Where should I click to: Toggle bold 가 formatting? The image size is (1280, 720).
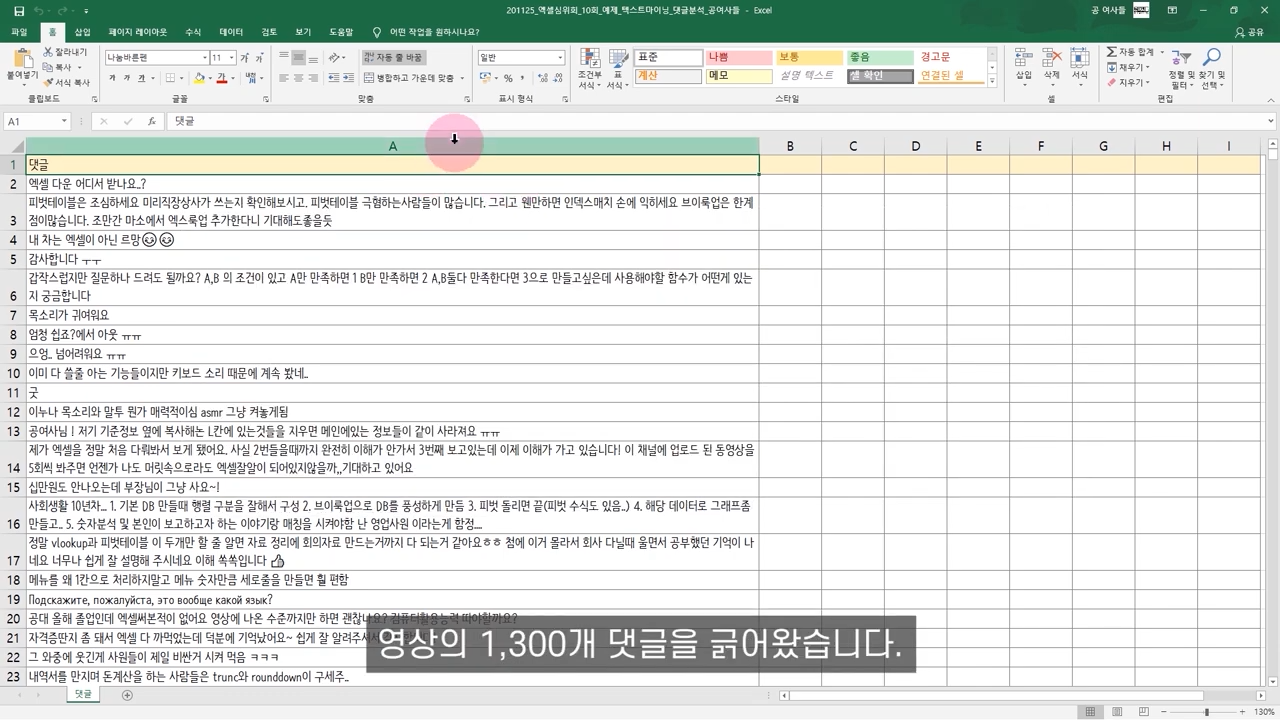click(113, 78)
